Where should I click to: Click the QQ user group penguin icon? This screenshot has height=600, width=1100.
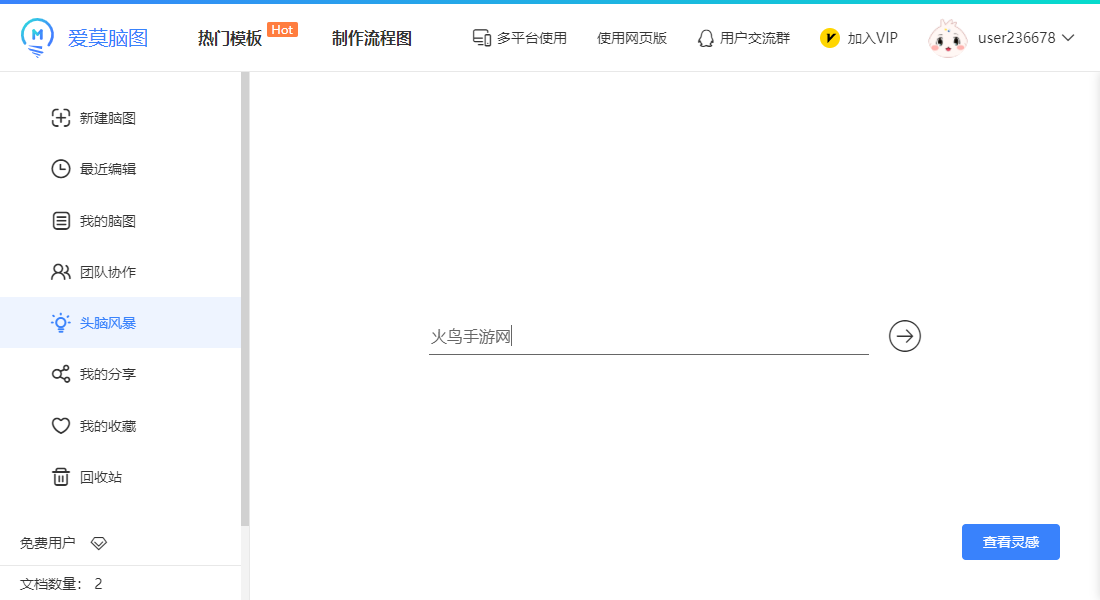tap(706, 38)
